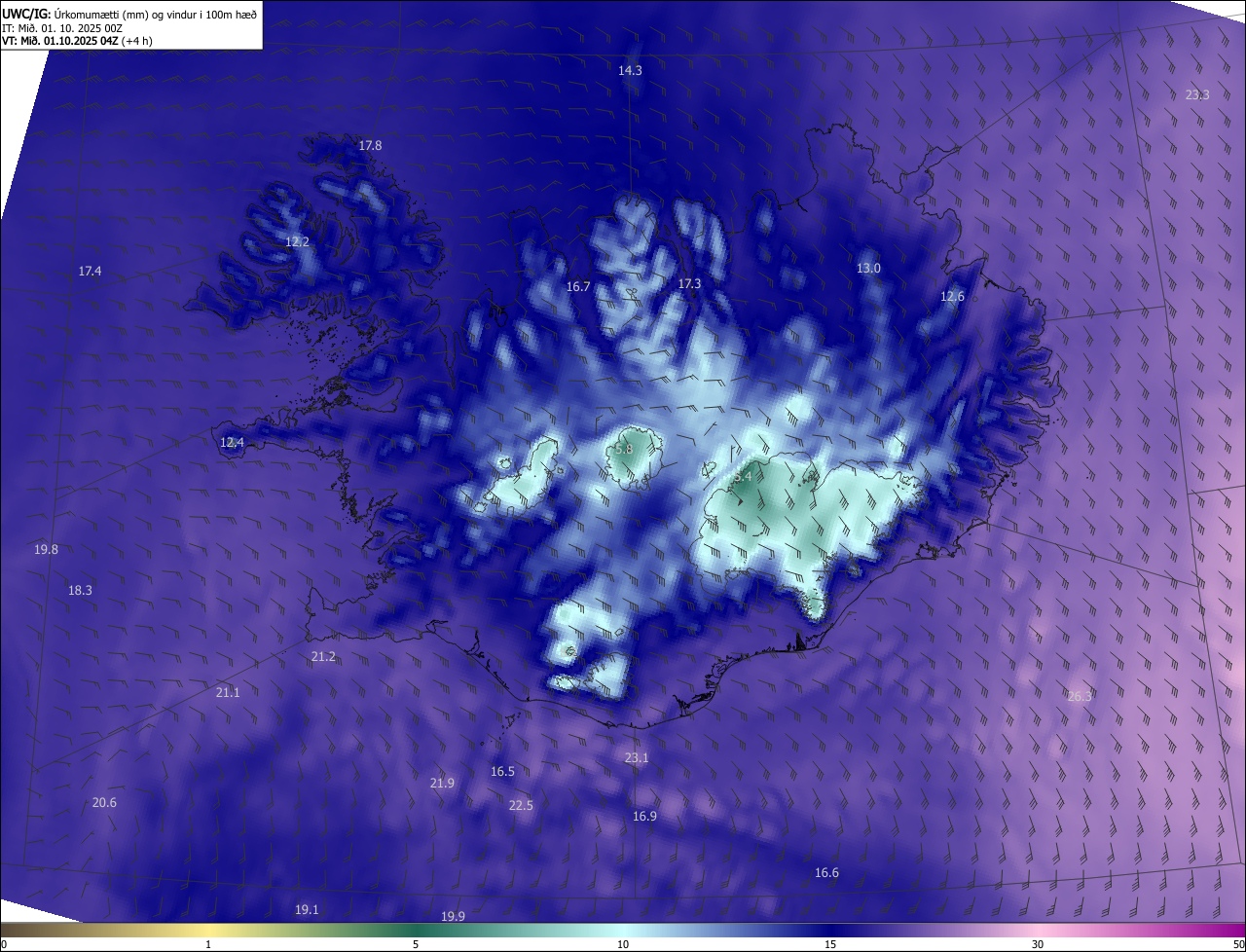Image resolution: width=1246 pixels, height=952 pixels.
Task: Click the 19.1 value label
Action: [307, 909]
